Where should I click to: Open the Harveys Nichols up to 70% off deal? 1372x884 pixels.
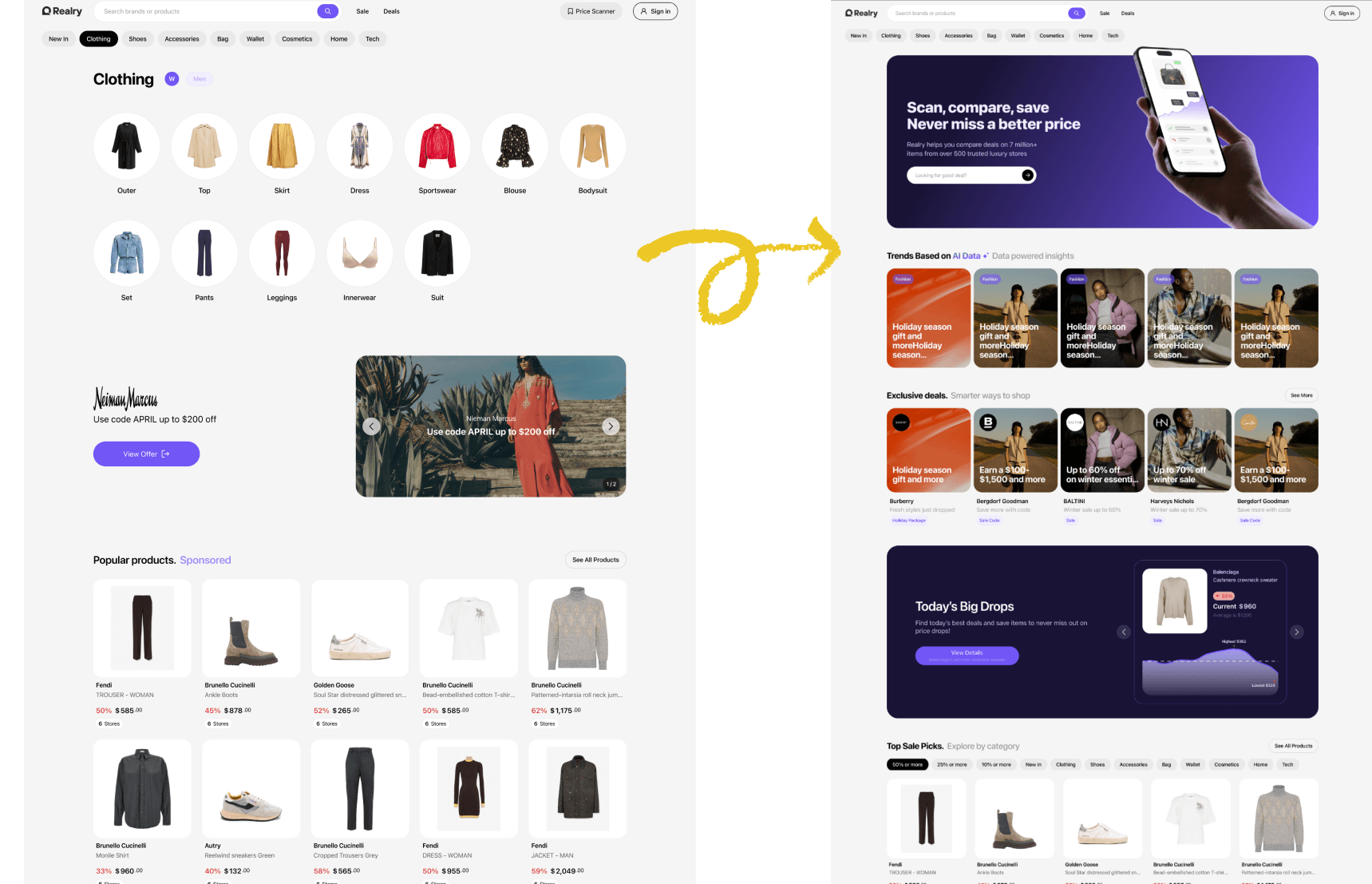[1189, 466]
